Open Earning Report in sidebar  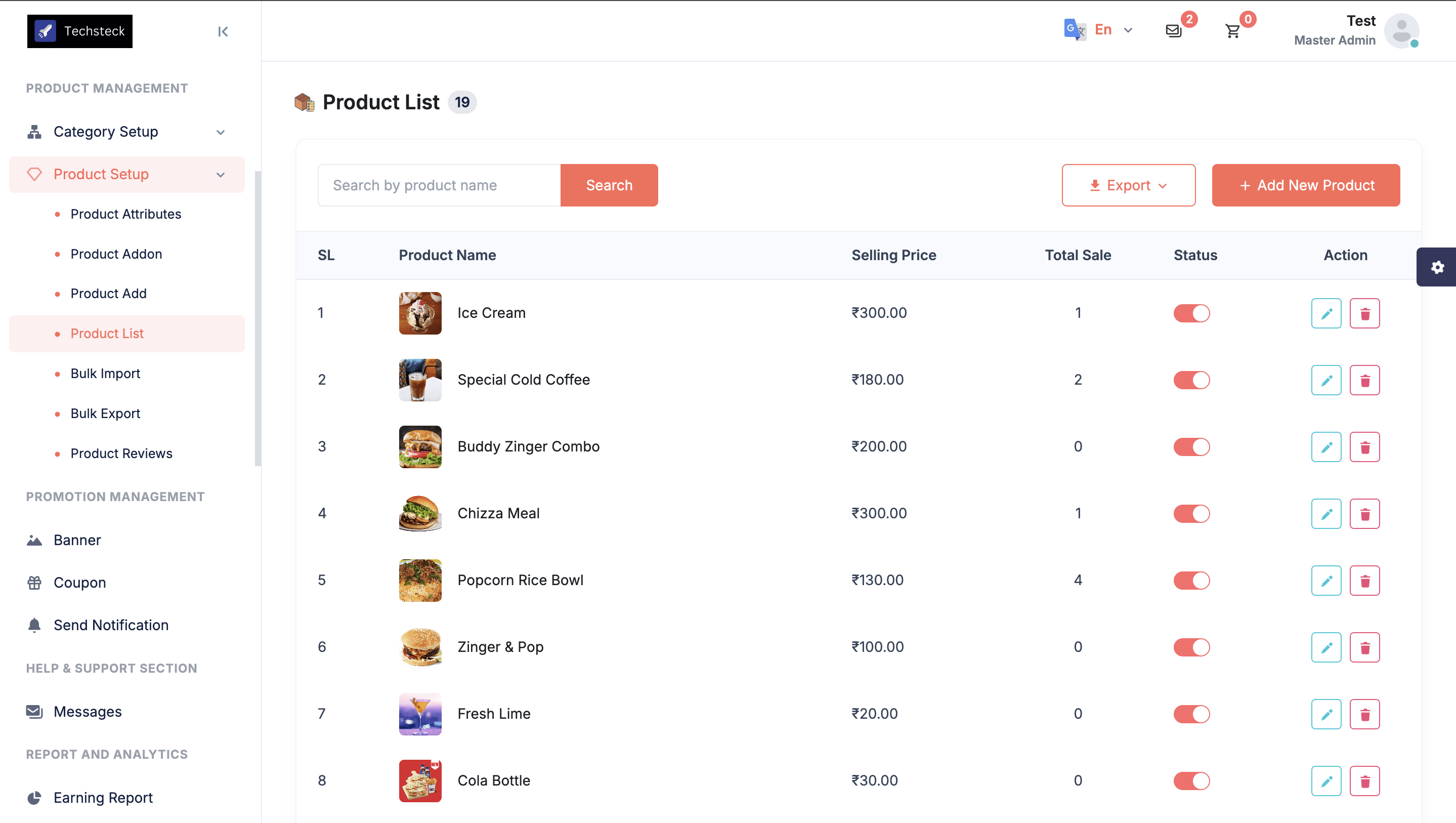coord(103,798)
